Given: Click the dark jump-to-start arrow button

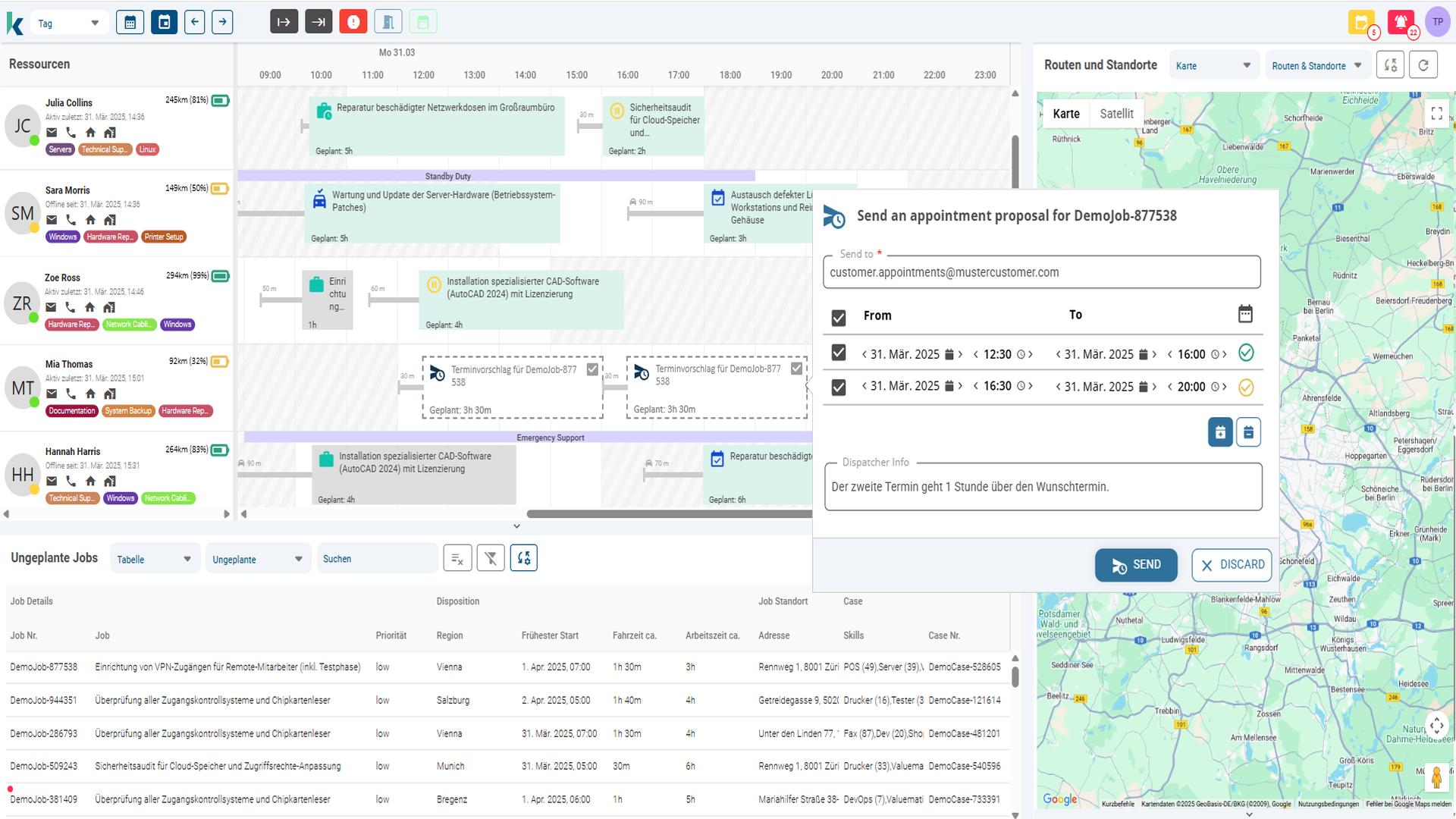Looking at the screenshot, I should click(x=284, y=22).
